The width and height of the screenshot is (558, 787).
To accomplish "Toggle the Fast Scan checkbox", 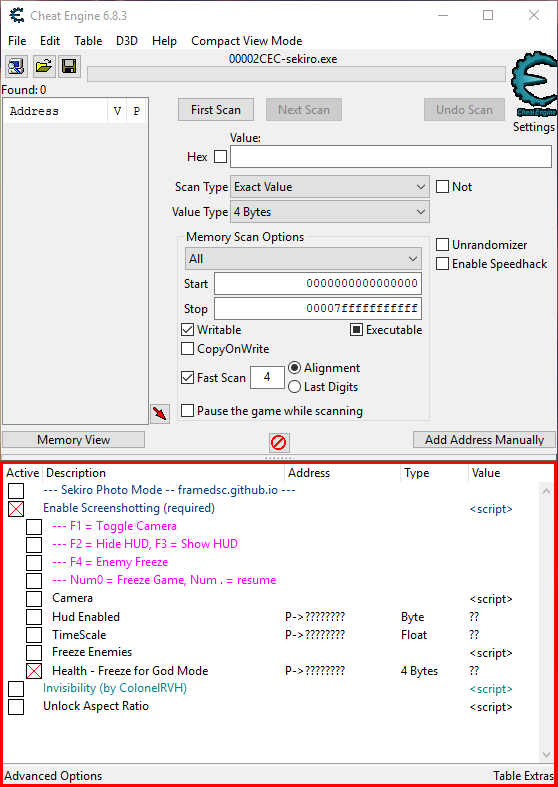I will click(187, 377).
